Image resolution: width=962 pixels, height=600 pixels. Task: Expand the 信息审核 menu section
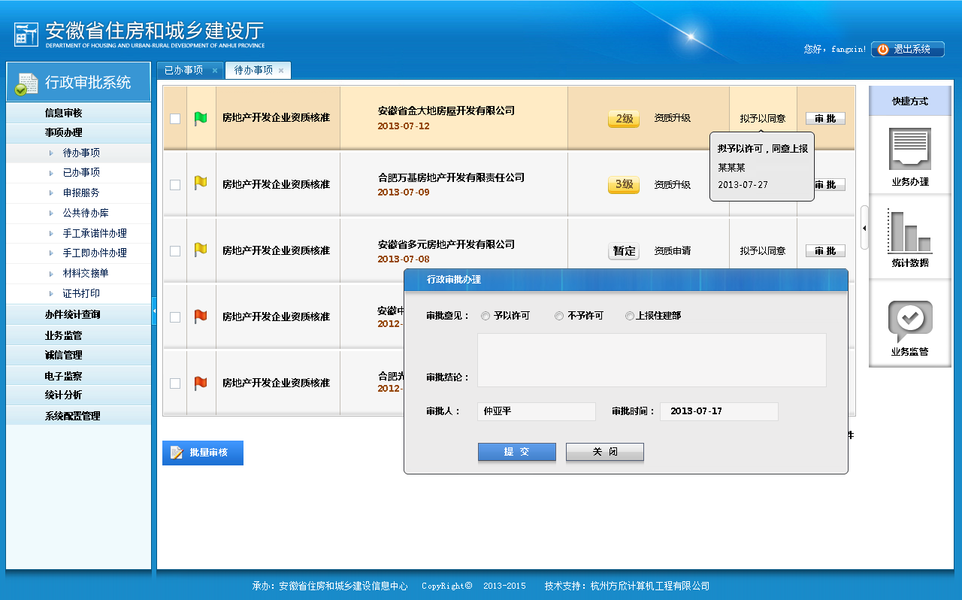click(x=79, y=113)
